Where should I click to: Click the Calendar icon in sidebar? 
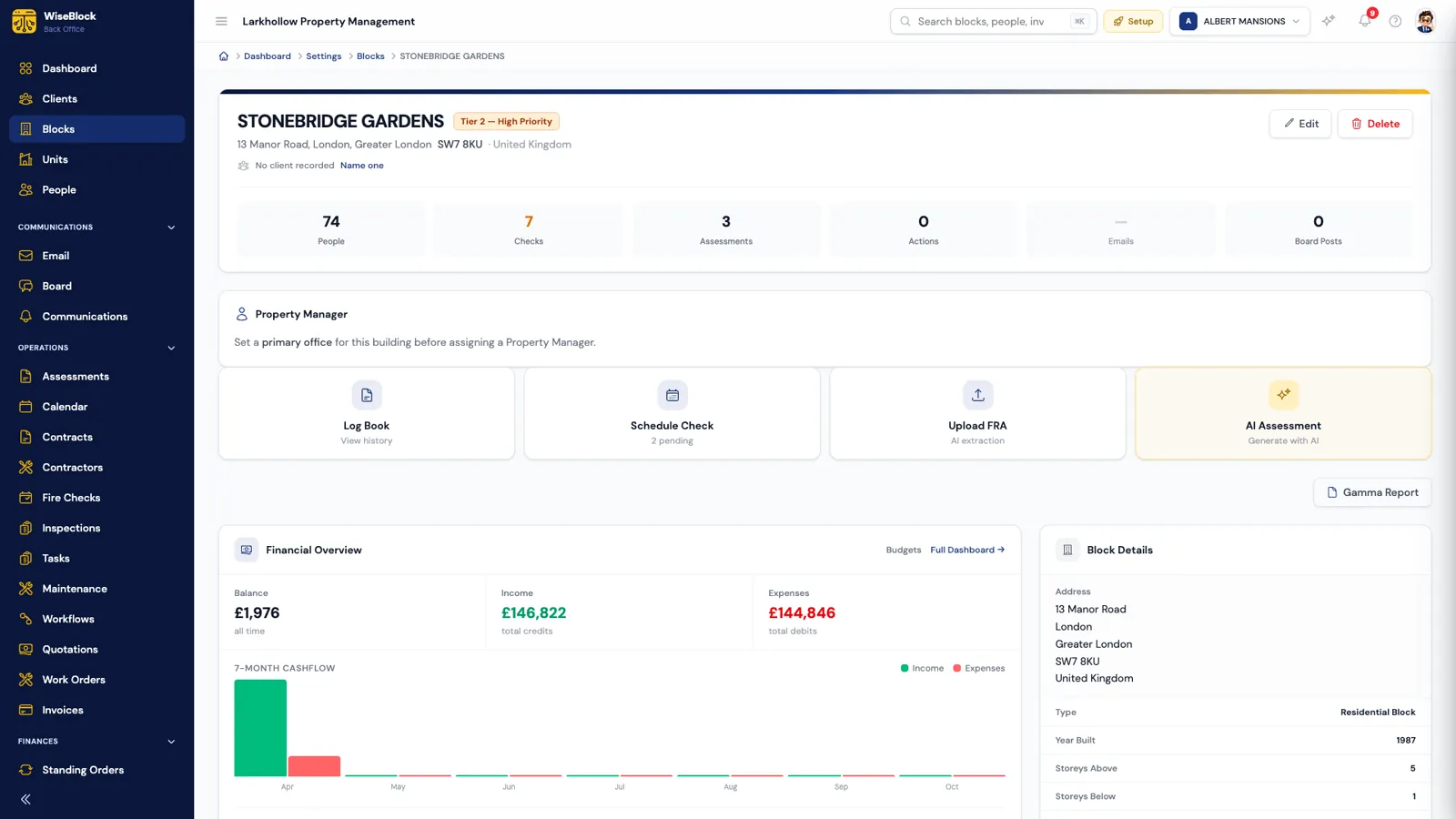pyautogui.click(x=25, y=407)
